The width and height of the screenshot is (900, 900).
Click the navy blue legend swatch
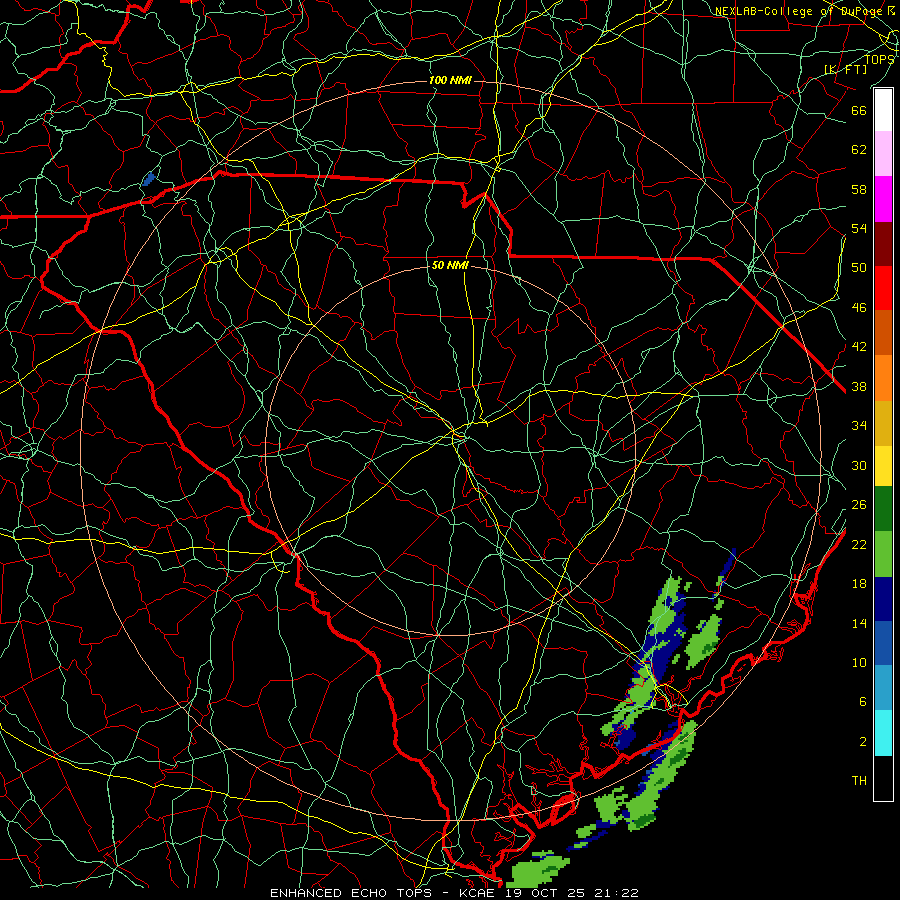coord(883,599)
